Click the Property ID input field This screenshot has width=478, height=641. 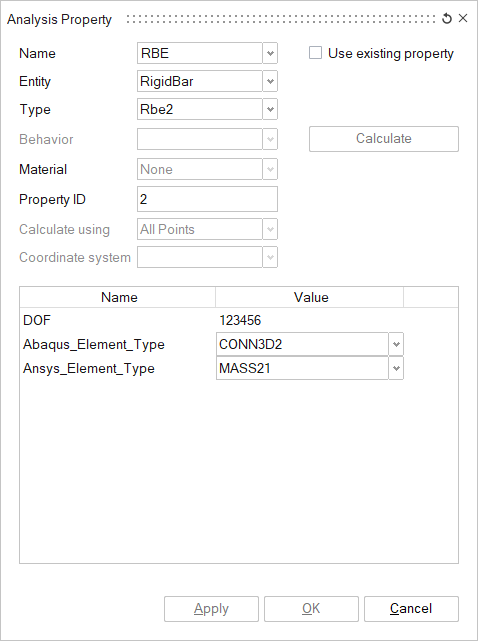(207, 199)
